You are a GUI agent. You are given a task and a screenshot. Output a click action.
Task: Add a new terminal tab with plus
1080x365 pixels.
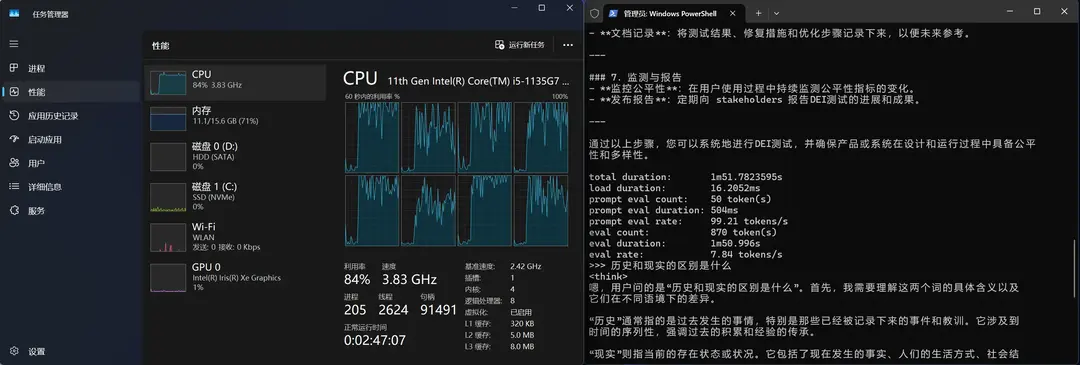[758, 13]
